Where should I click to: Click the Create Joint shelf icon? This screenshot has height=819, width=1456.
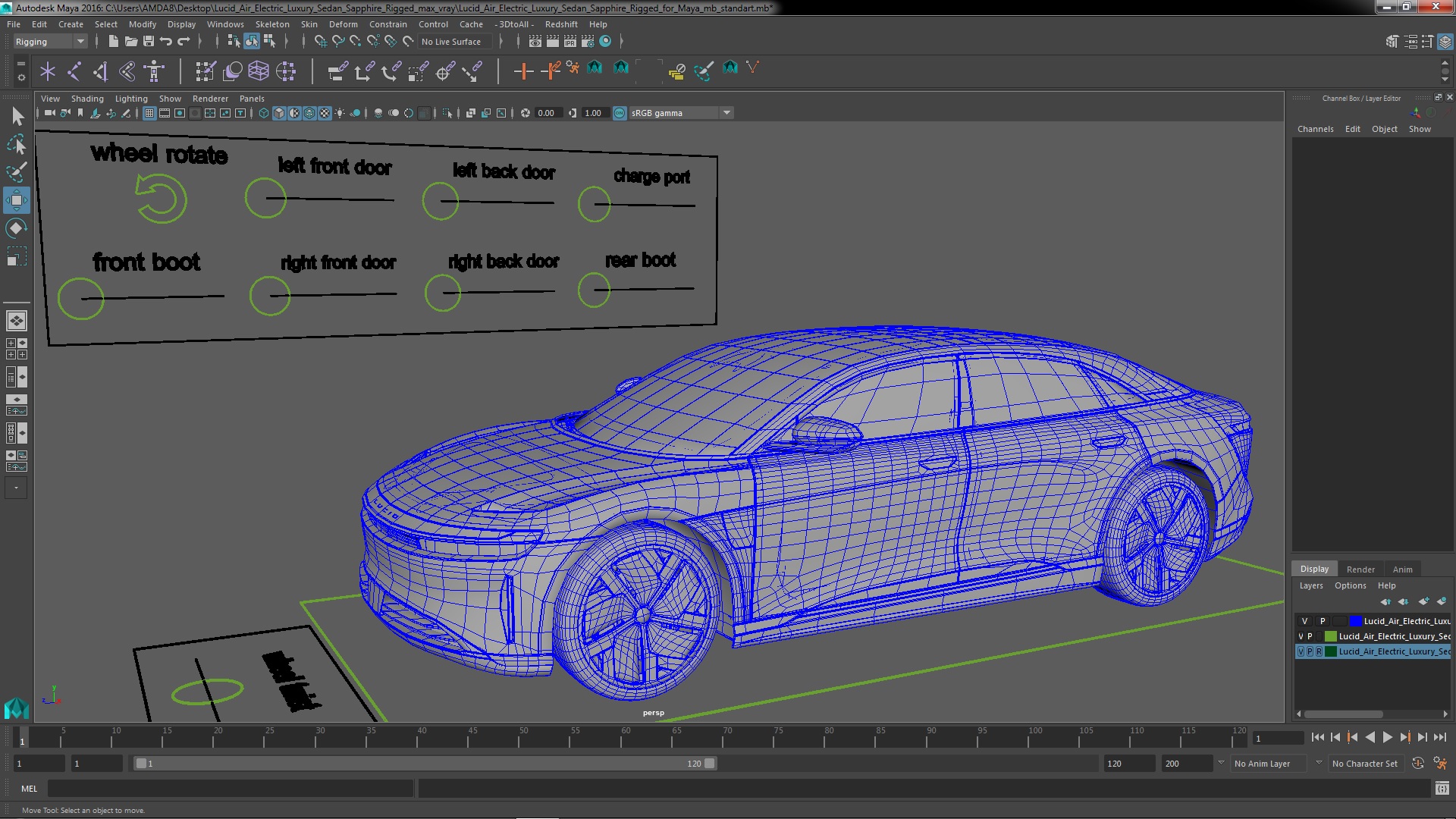tap(74, 71)
